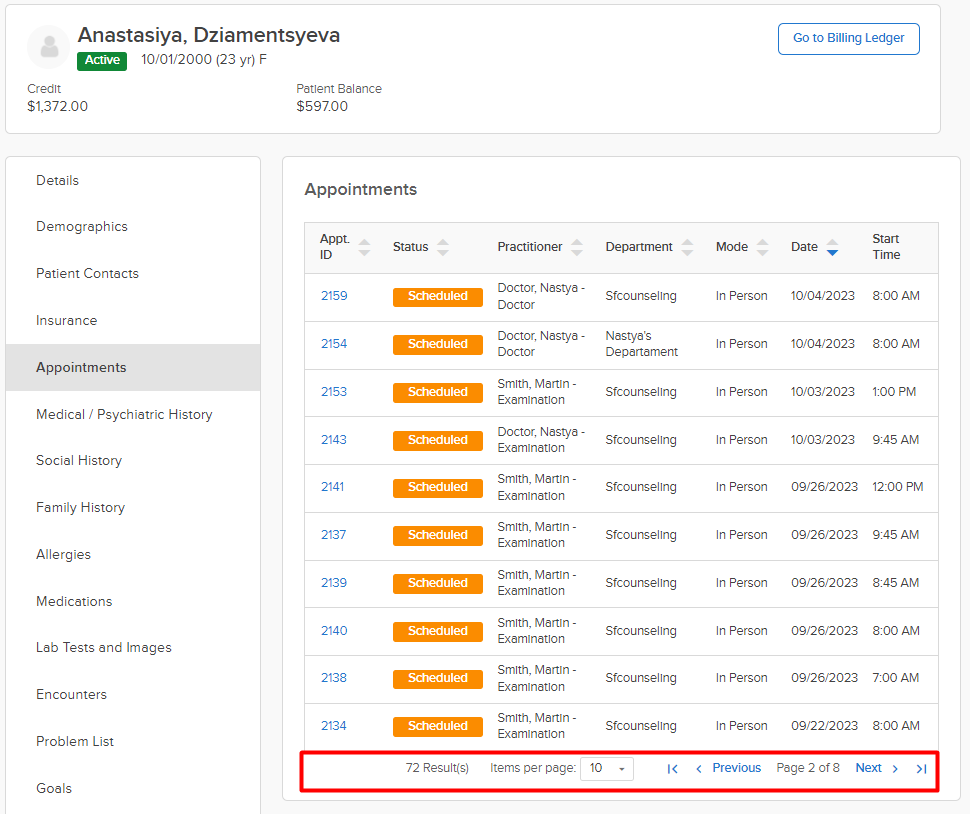Toggle the Date column sort arrow
The width and height of the screenshot is (970, 814).
click(833, 247)
